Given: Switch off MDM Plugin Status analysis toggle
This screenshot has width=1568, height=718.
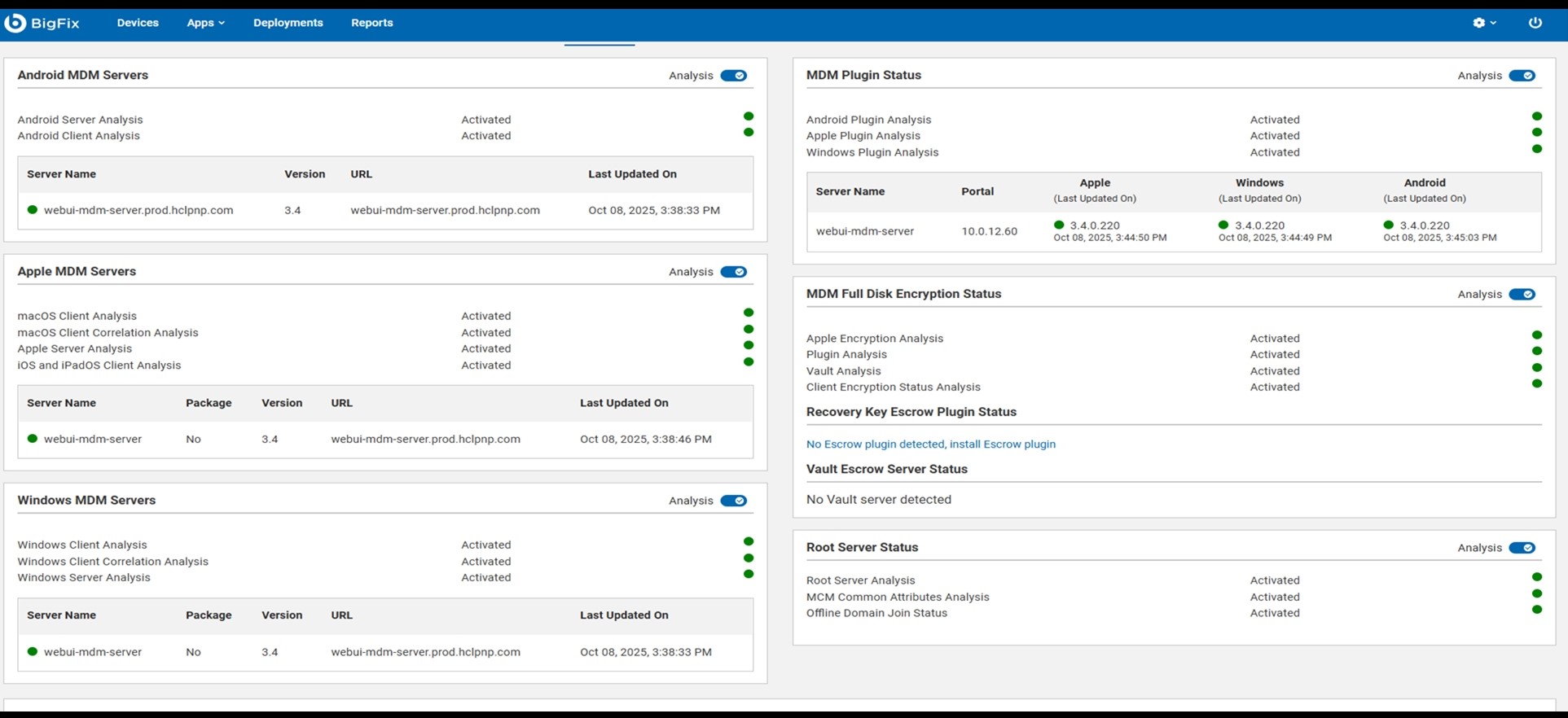Looking at the screenshot, I should [x=1522, y=76].
